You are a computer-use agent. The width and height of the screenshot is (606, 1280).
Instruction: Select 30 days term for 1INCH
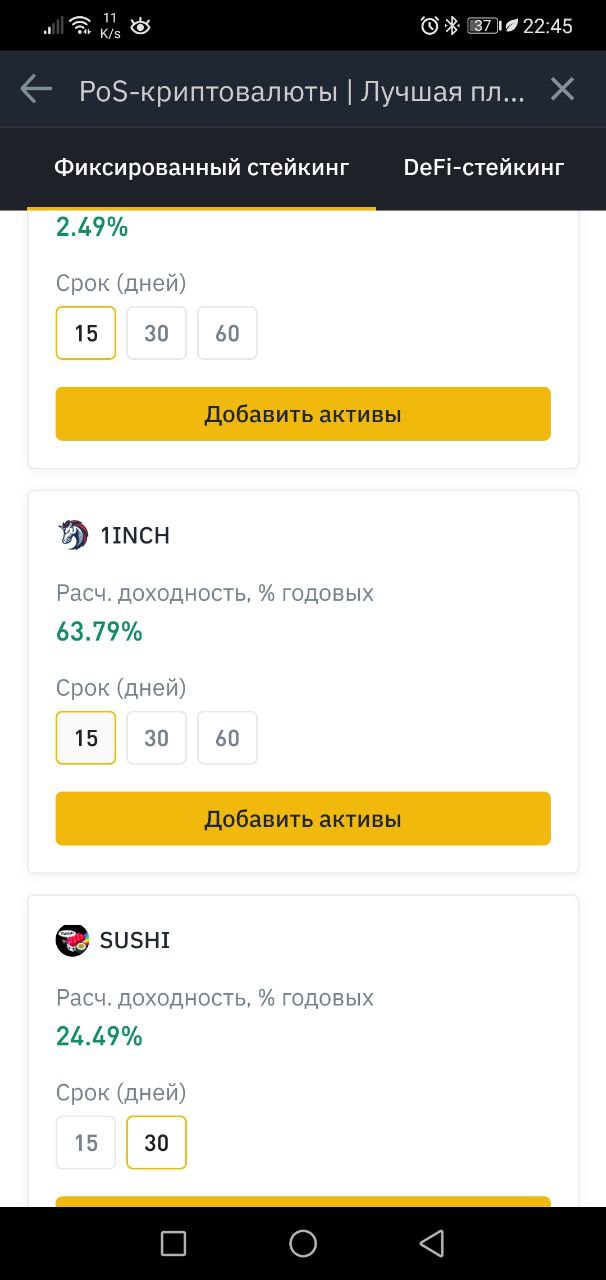click(156, 738)
